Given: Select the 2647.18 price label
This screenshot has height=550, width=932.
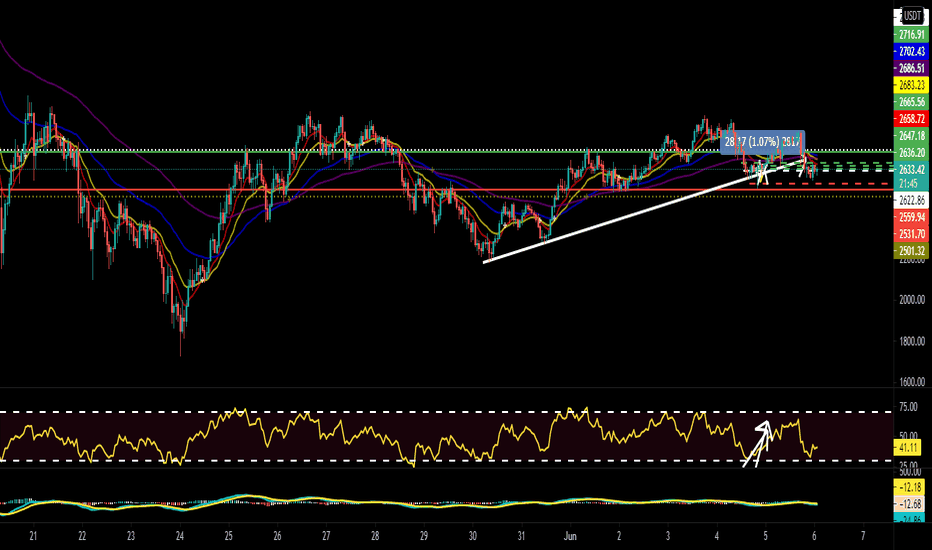Looking at the screenshot, I should click(x=911, y=136).
